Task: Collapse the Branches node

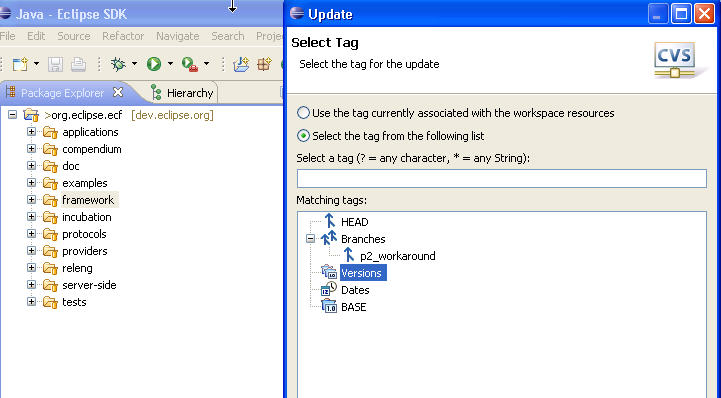Action: (x=311, y=239)
